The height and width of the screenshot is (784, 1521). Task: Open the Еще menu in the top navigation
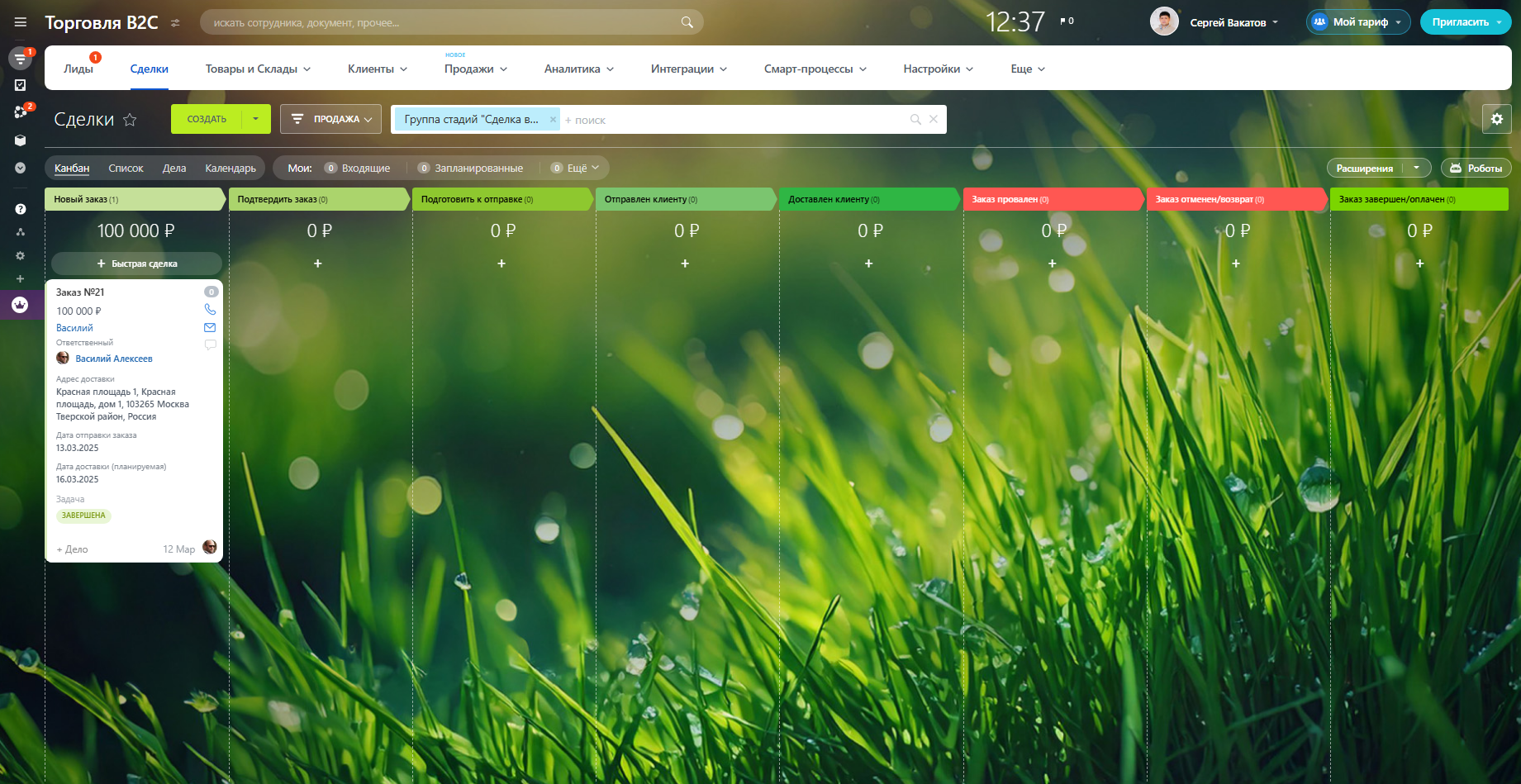pyautogui.click(x=1028, y=69)
